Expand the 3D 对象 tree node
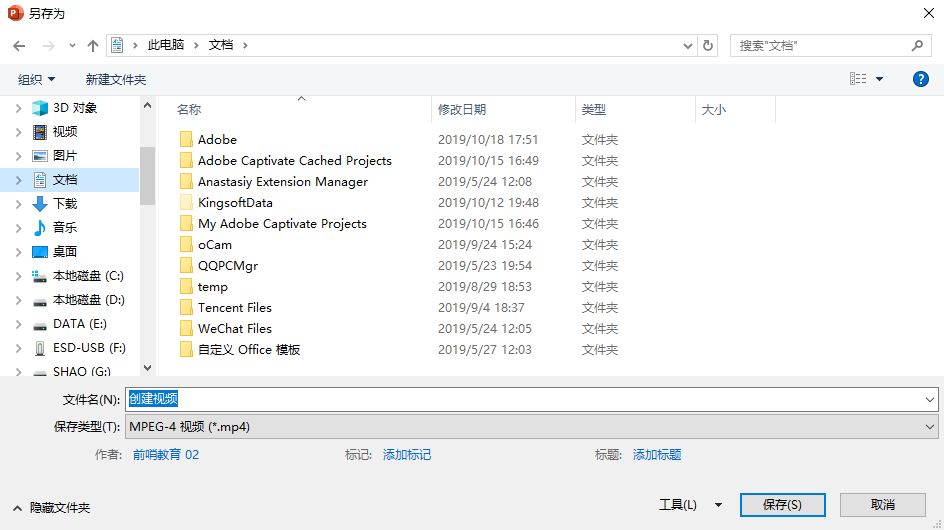Viewport: 944px width, 530px height. click(18, 108)
